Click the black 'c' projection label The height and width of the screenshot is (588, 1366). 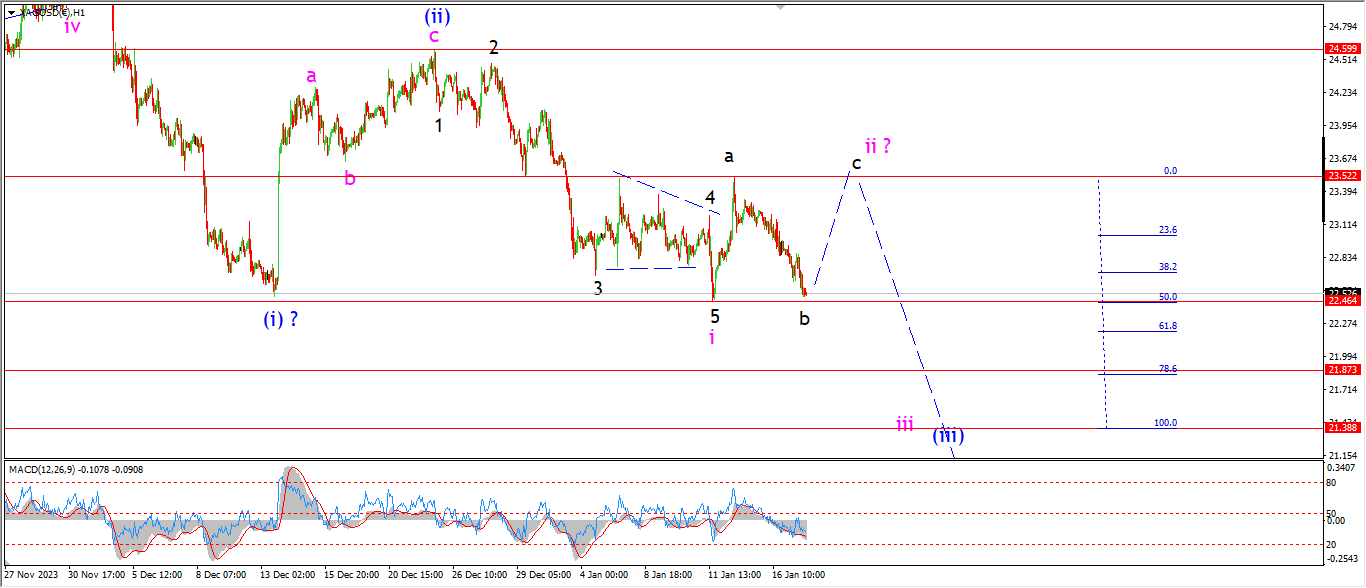856,163
